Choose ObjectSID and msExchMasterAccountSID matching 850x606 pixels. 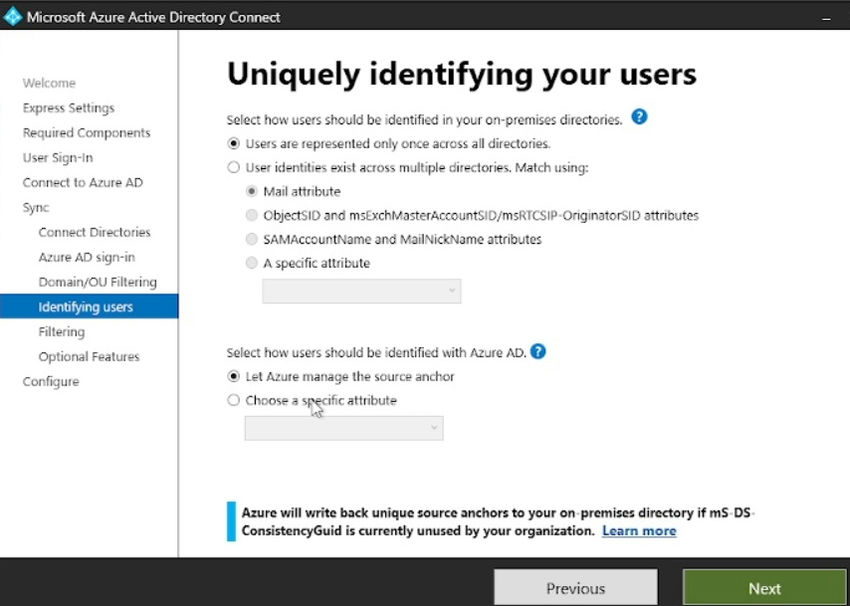251,215
